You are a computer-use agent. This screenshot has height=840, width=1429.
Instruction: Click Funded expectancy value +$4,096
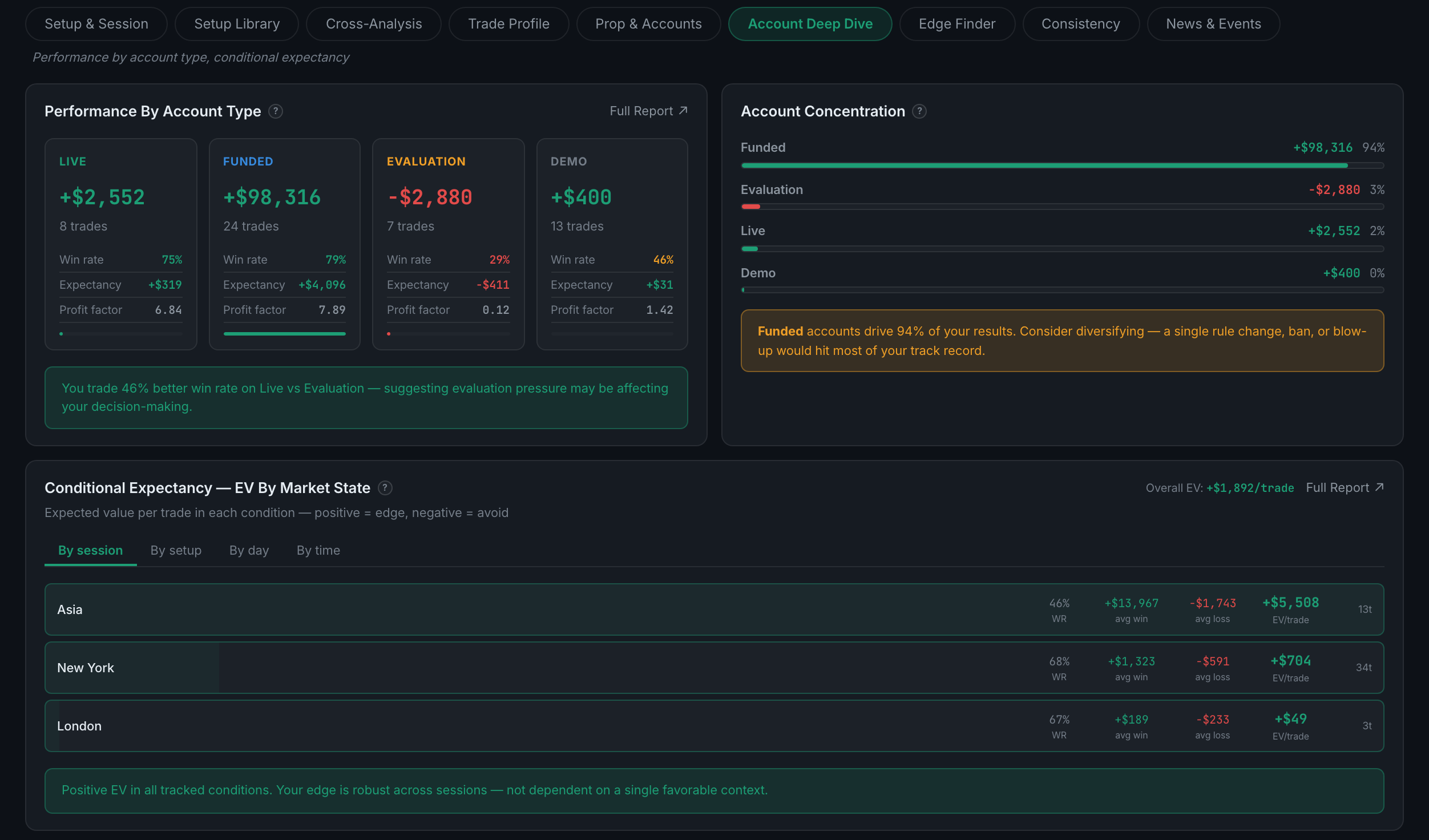322,285
